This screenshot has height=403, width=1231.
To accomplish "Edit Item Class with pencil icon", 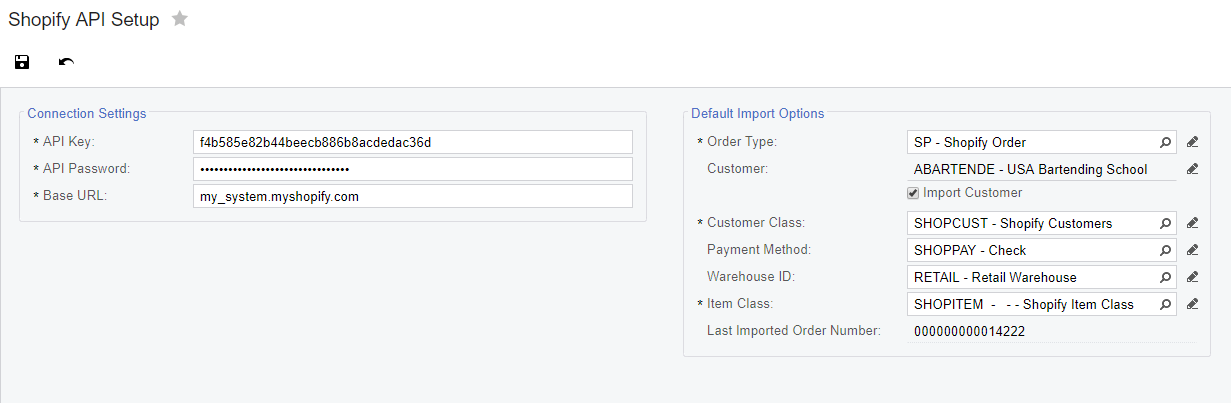I will (x=1192, y=304).
